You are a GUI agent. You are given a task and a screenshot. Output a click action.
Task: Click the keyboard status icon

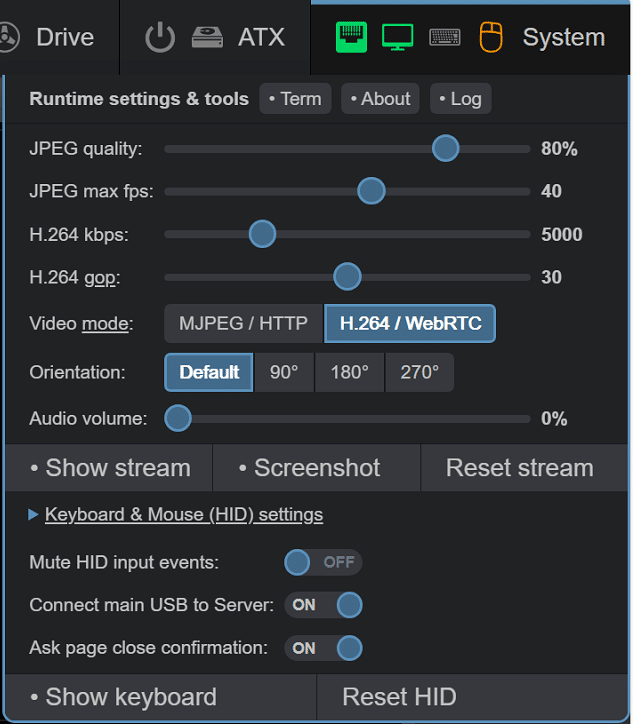pos(445,37)
